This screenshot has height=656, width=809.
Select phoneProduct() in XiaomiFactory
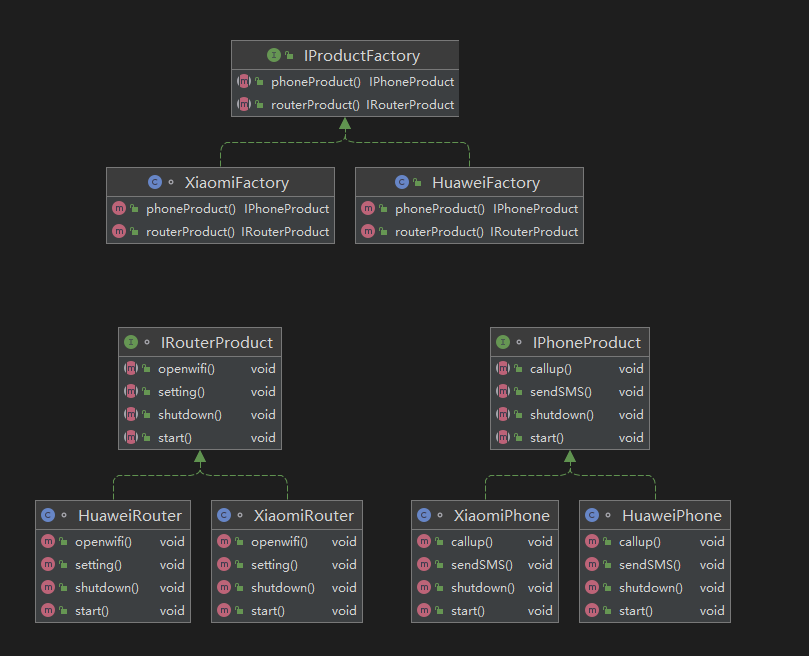[x=220, y=209]
